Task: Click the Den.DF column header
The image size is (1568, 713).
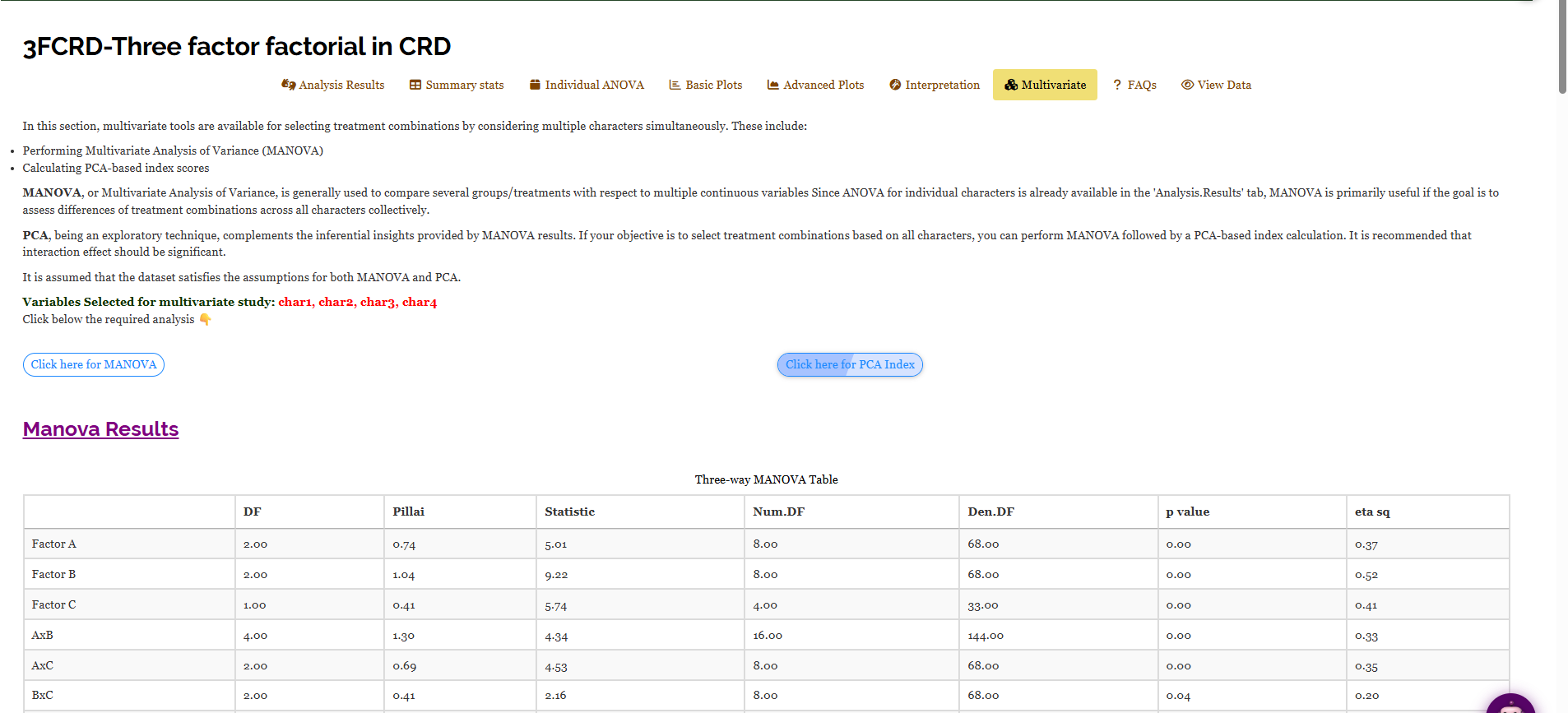Action: pyautogui.click(x=1058, y=512)
